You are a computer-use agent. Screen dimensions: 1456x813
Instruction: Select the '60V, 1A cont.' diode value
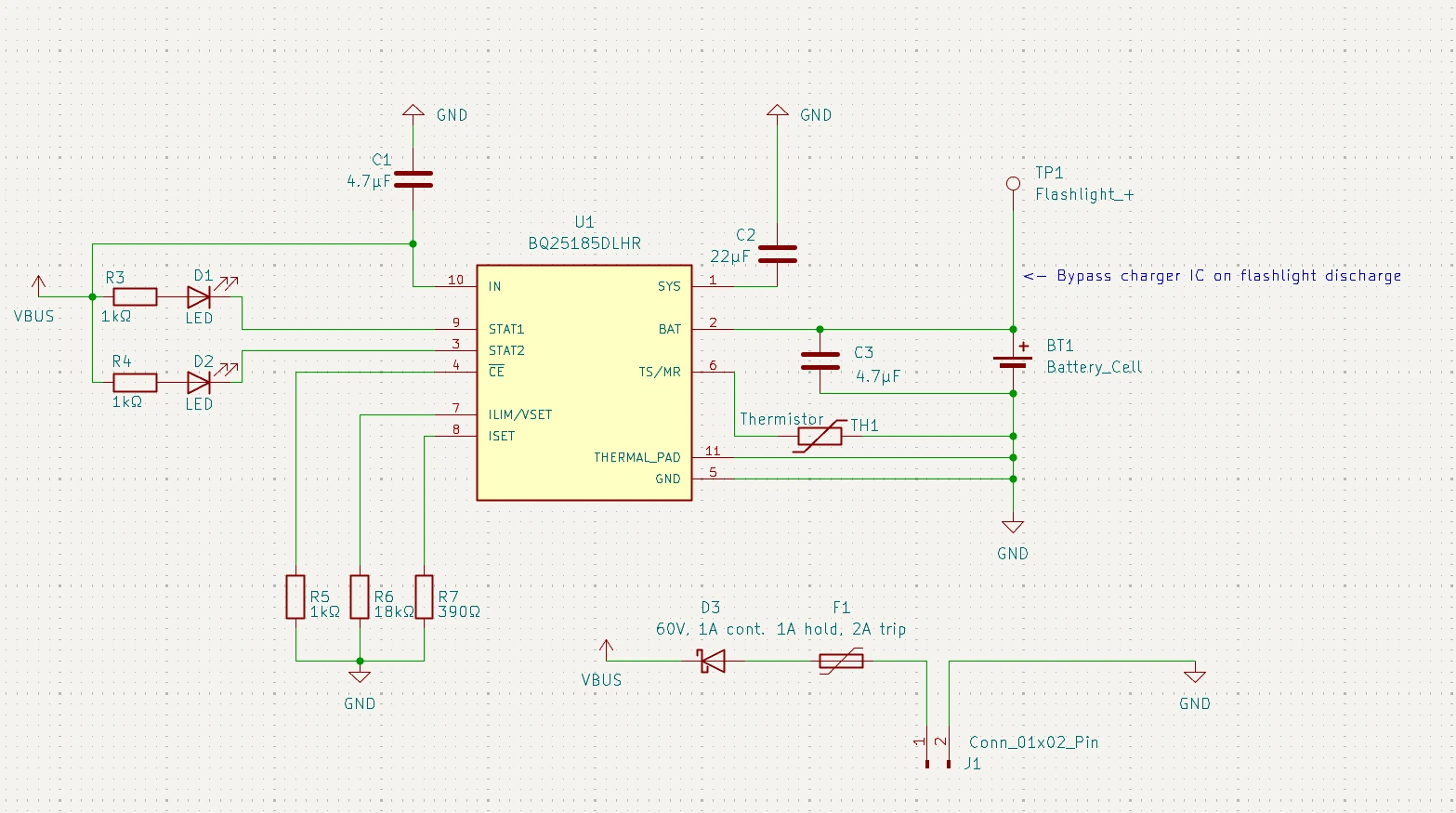[x=711, y=629]
